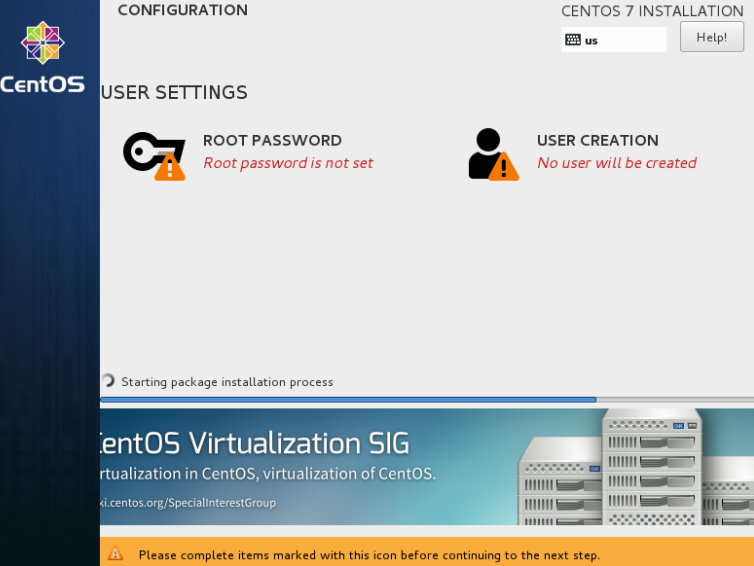Screen dimensions: 754x566
Task: Click the package installation progress bar
Action: point(427,400)
